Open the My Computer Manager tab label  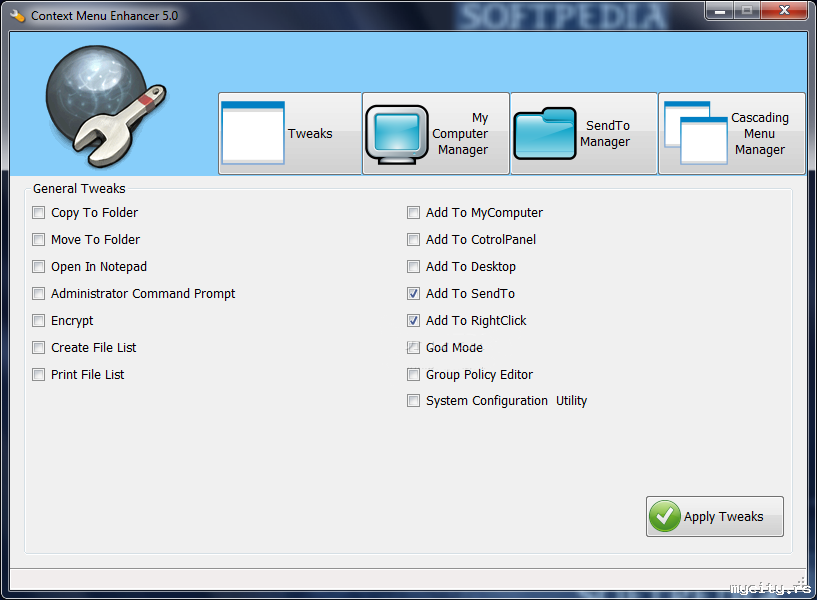(x=461, y=134)
